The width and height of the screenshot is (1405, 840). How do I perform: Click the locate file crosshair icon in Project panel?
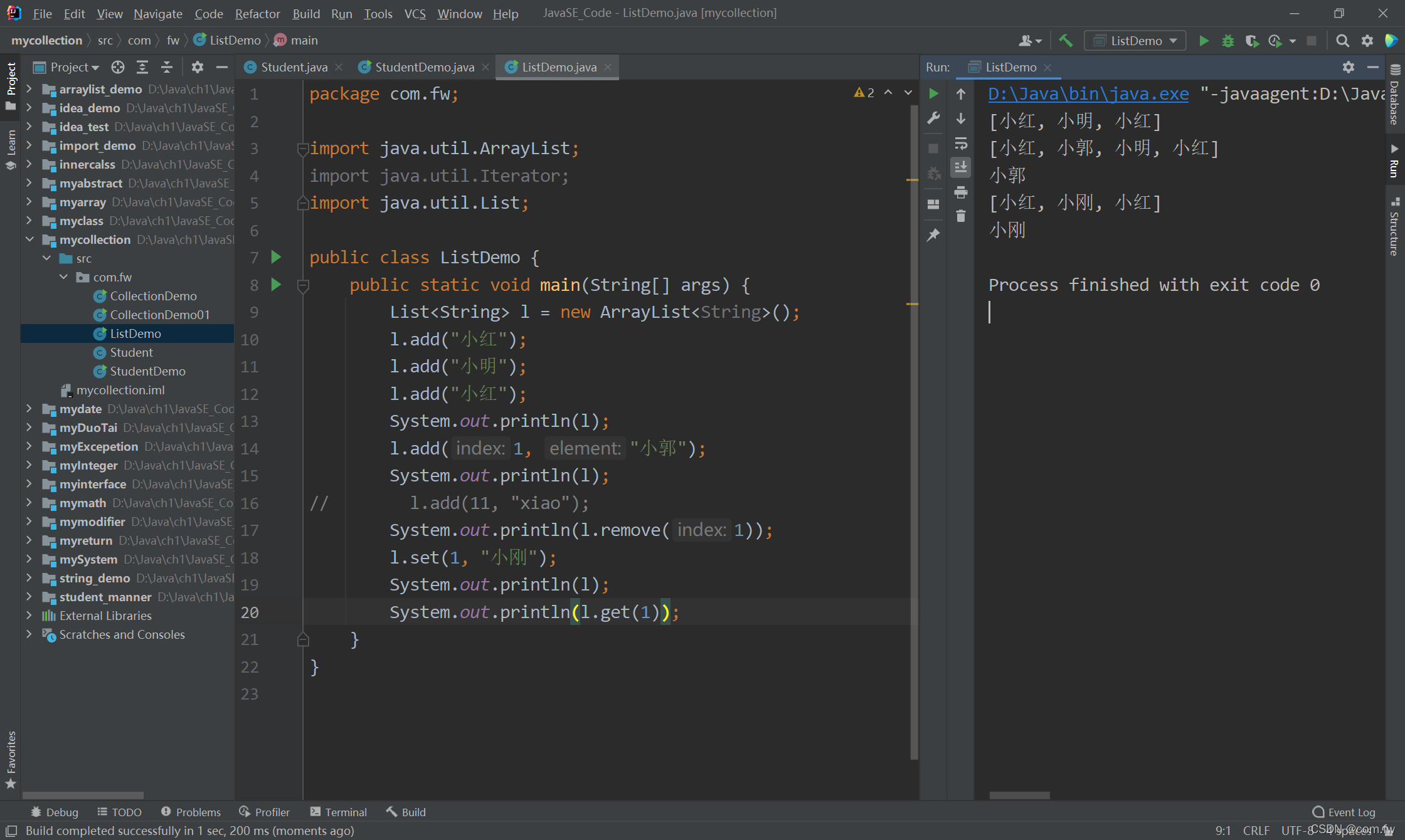118,67
